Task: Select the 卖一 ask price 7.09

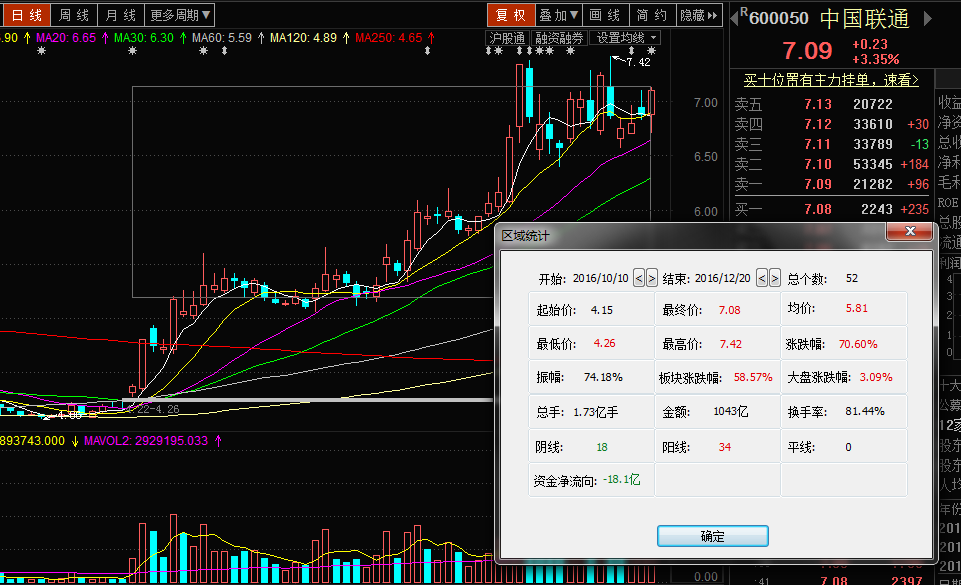Action: [x=818, y=184]
